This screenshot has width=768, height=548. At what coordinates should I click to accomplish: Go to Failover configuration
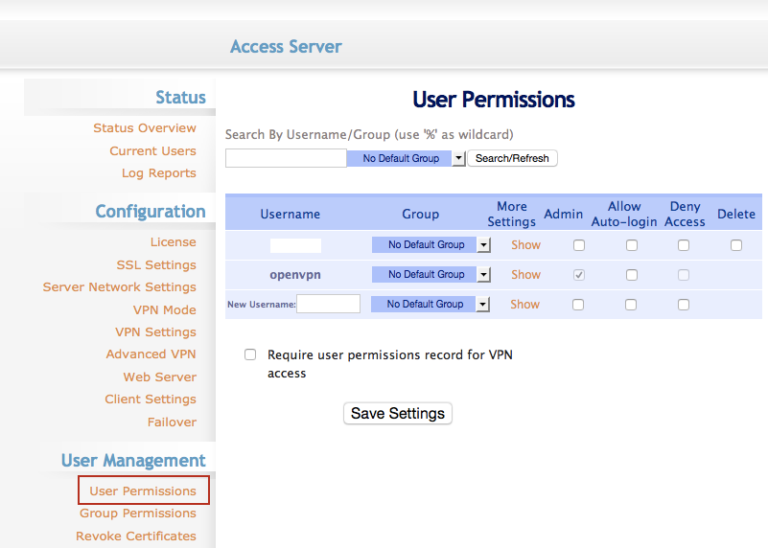[x=172, y=422]
